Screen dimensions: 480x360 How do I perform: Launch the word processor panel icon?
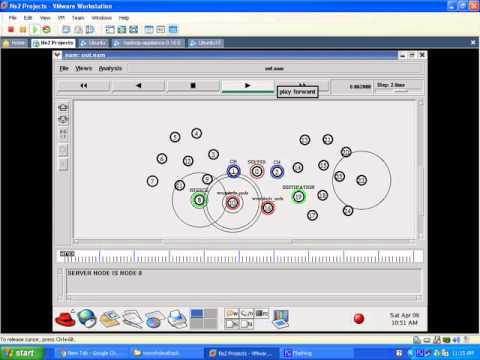(132, 319)
